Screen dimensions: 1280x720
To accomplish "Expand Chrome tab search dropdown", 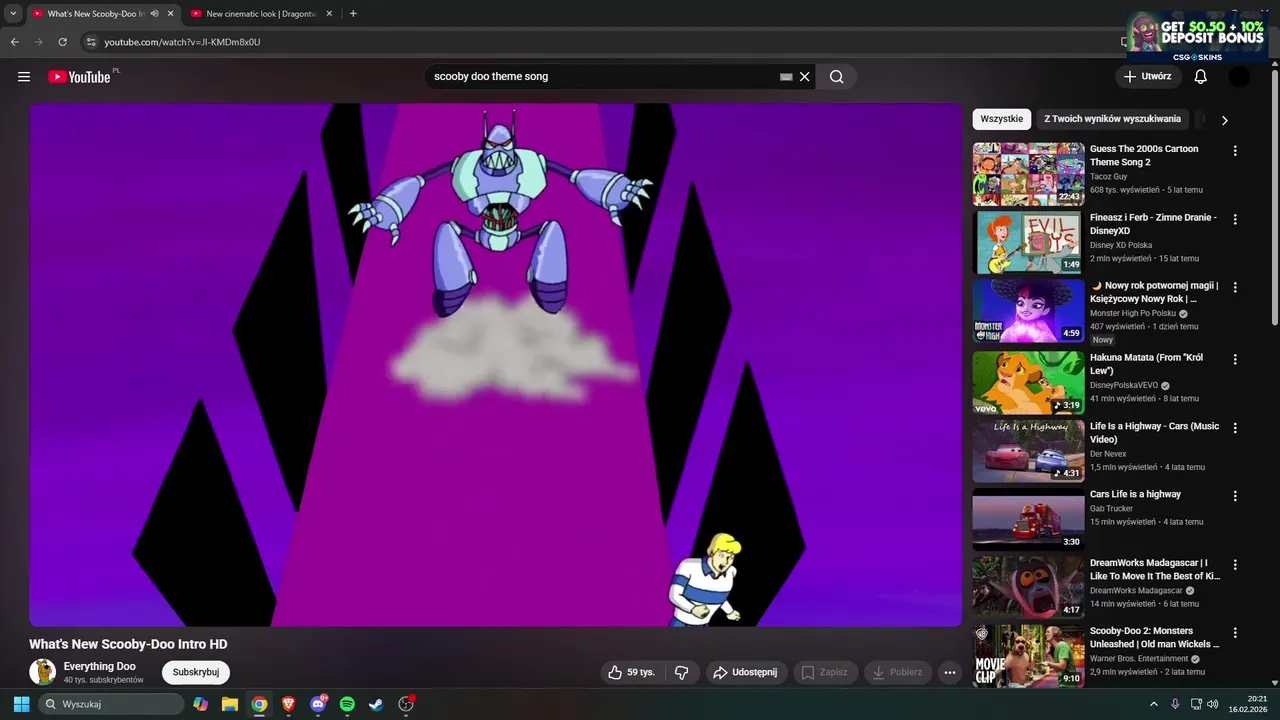I will point(13,14).
